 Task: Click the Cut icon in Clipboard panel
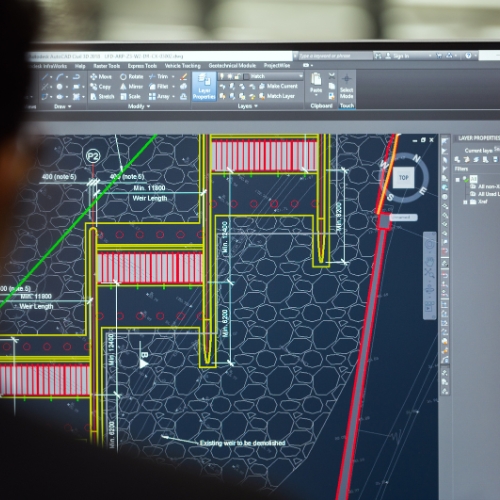332,76
